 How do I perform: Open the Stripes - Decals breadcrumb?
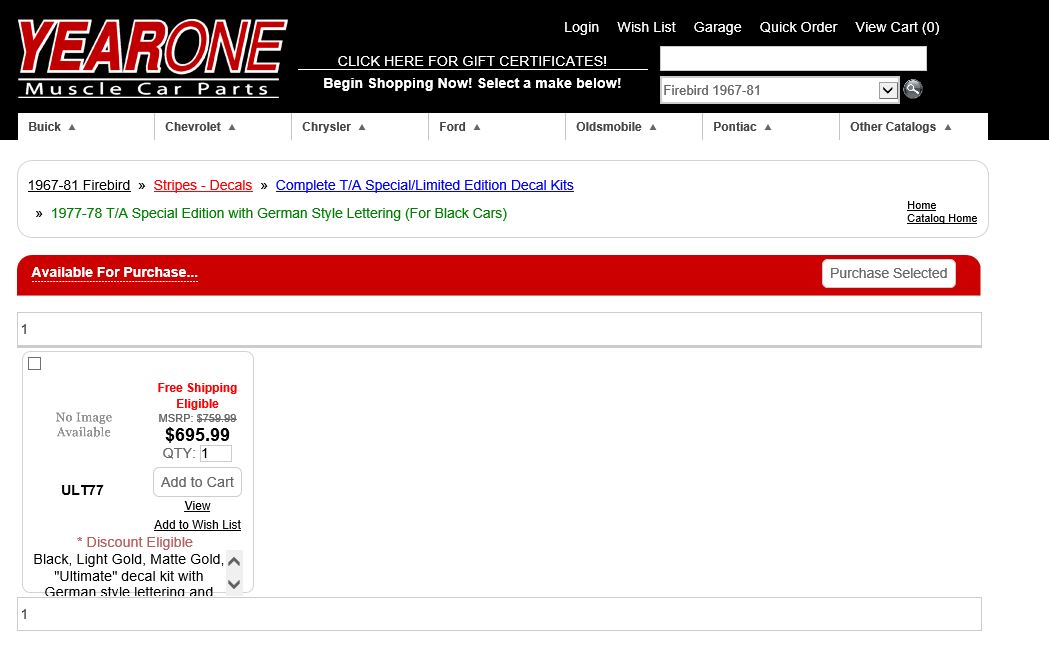coord(203,185)
